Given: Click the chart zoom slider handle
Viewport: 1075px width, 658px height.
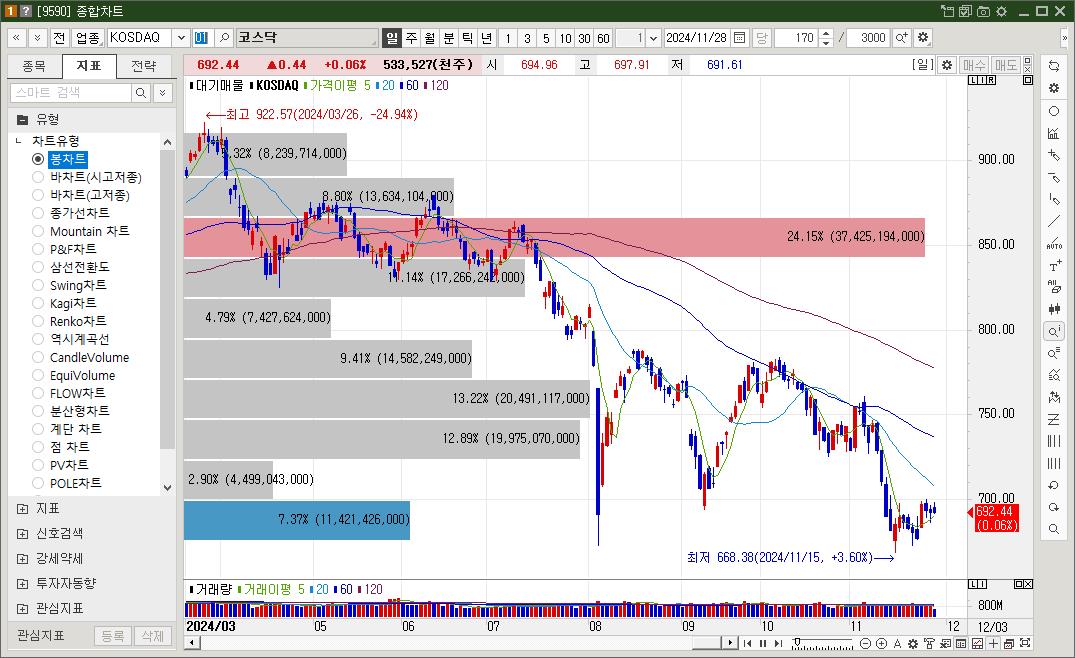Looking at the screenshot, I should (x=797, y=642).
